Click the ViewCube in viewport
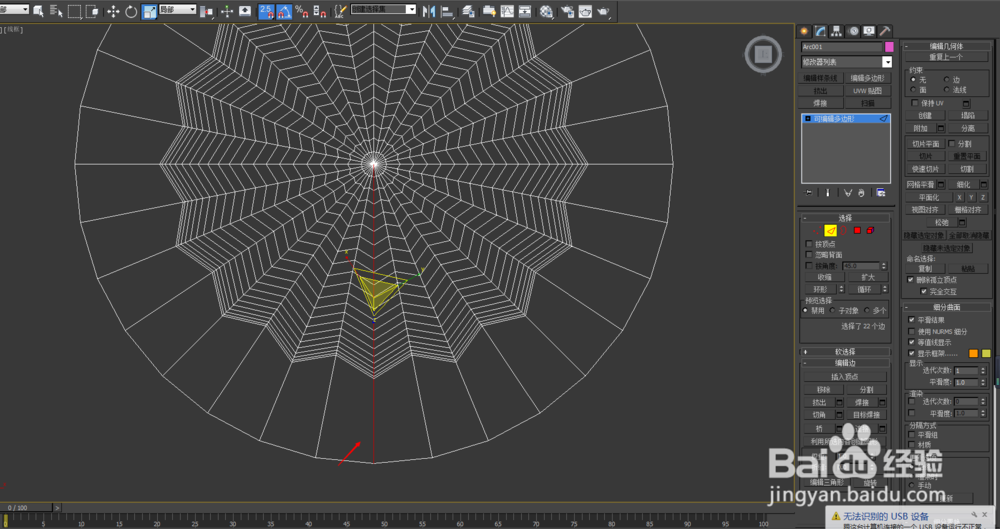This screenshot has width=1000, height=529. pos(763,54)
